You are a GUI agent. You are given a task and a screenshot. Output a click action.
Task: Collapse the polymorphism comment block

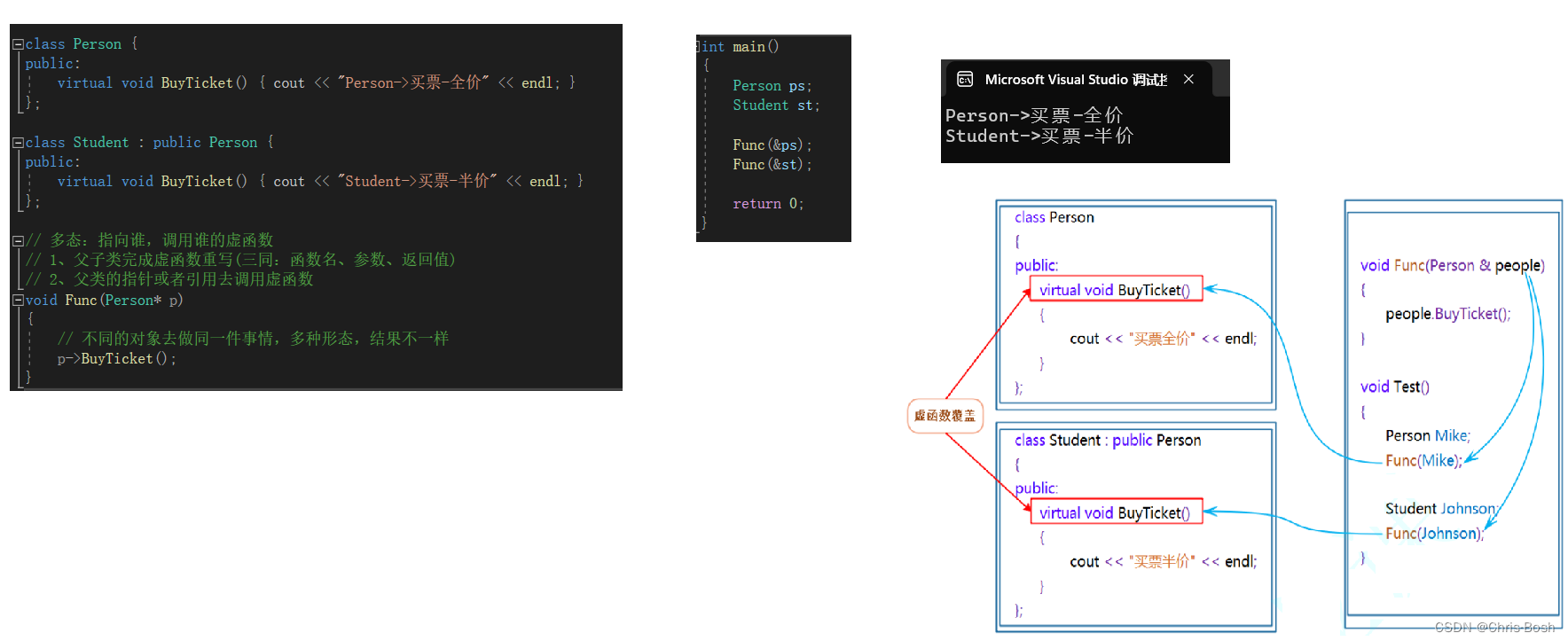18,240
